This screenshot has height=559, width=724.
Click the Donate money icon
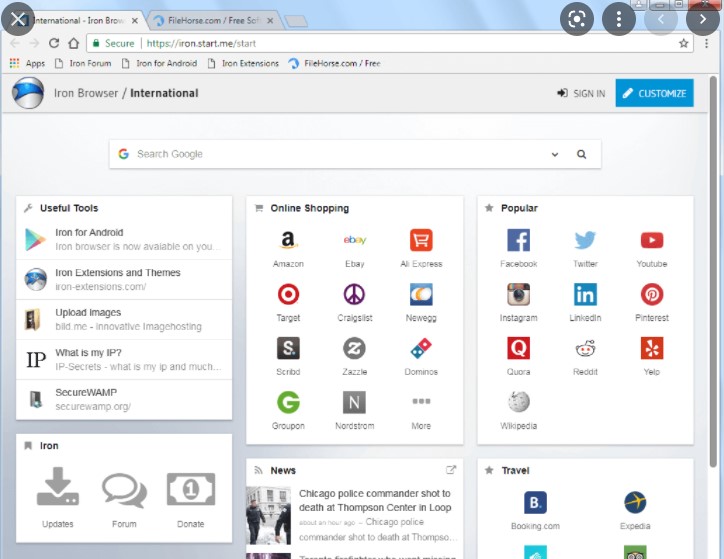coord(191,489)
